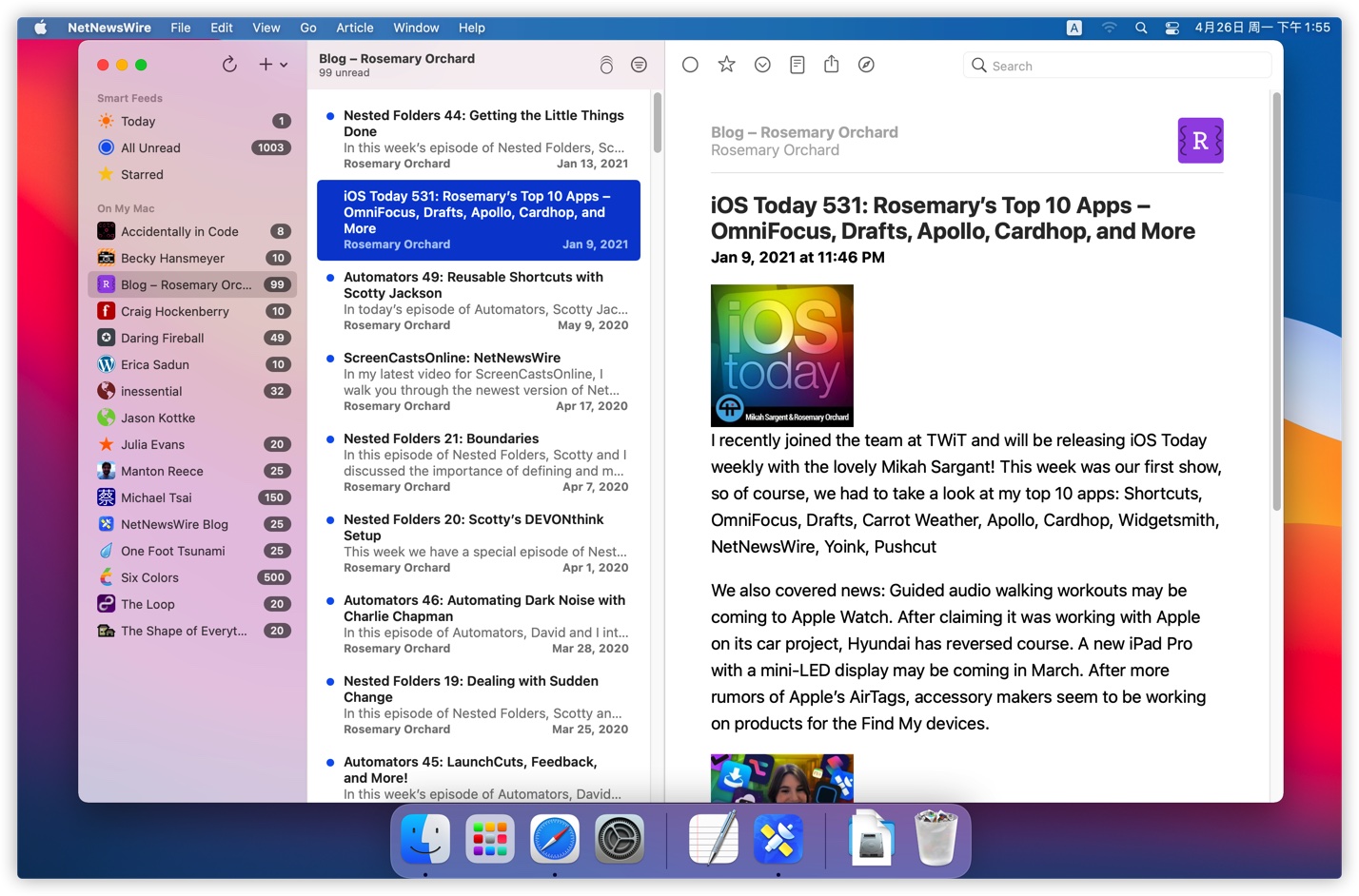Click the One Foot Tsunami feed icon

pyautogui.click(x=107, y=551)
